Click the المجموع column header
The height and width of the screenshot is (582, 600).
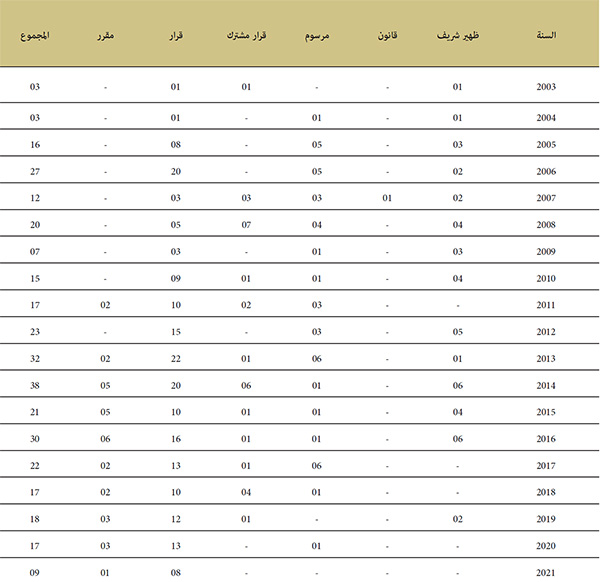(x=35, y=36)
